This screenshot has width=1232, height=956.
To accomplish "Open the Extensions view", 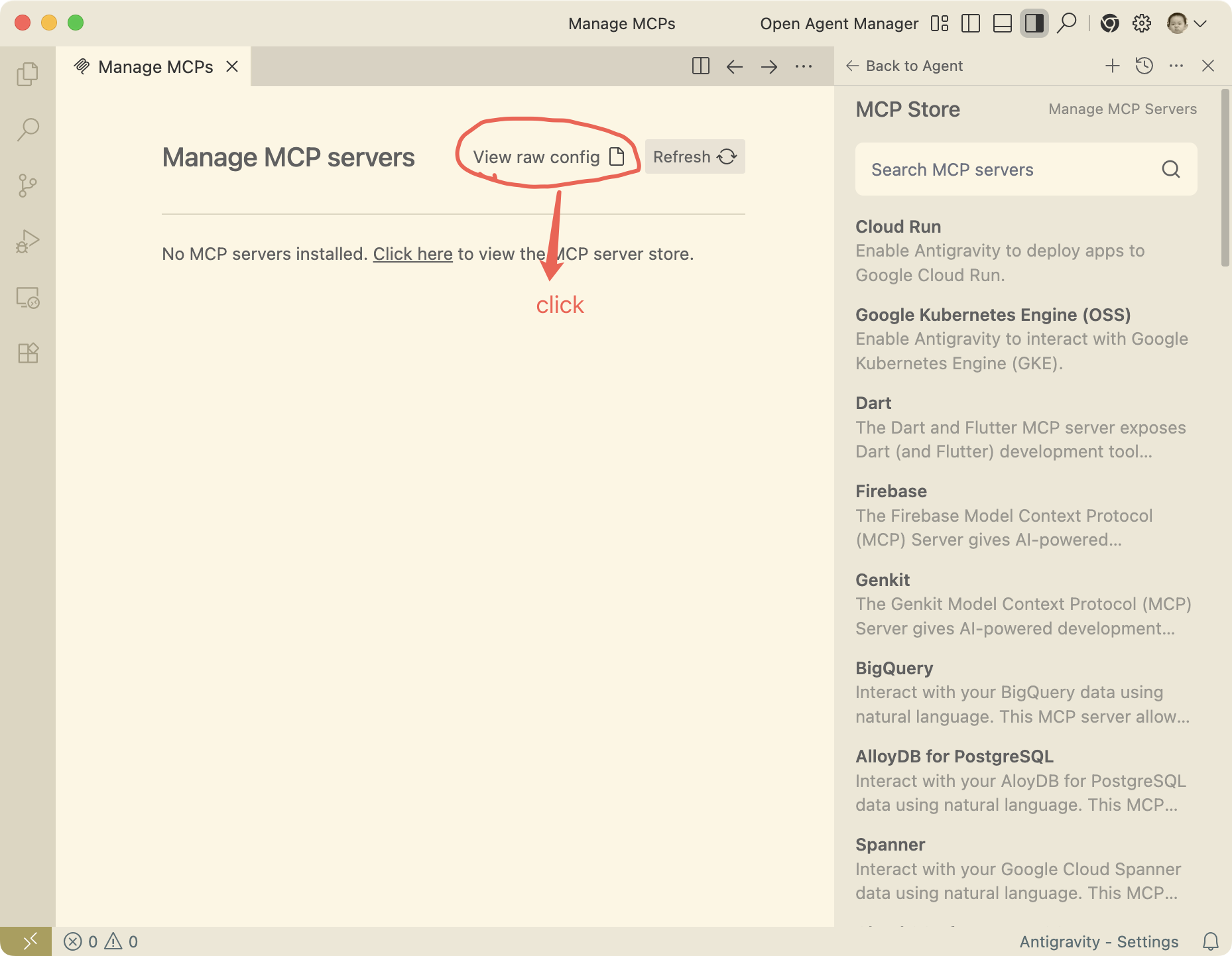I will click(x=28, y=353).
